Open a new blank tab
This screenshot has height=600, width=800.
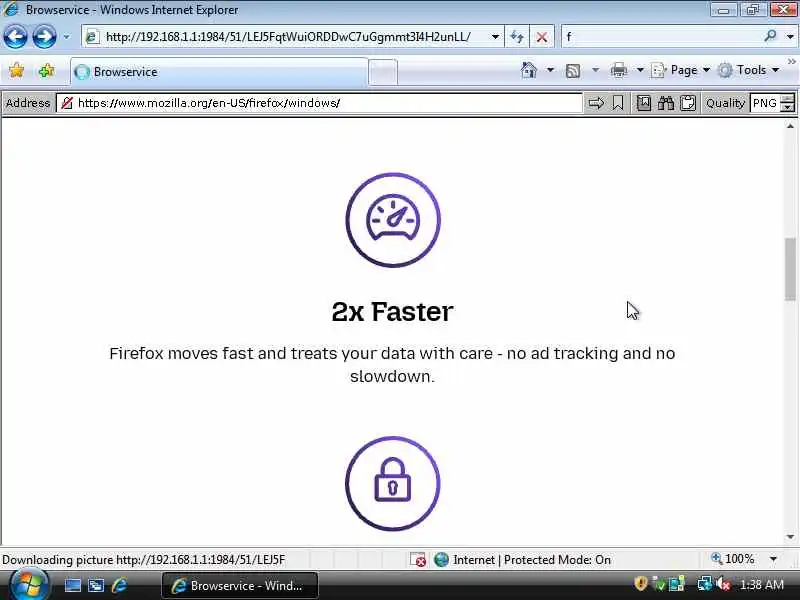coord(383,72)
